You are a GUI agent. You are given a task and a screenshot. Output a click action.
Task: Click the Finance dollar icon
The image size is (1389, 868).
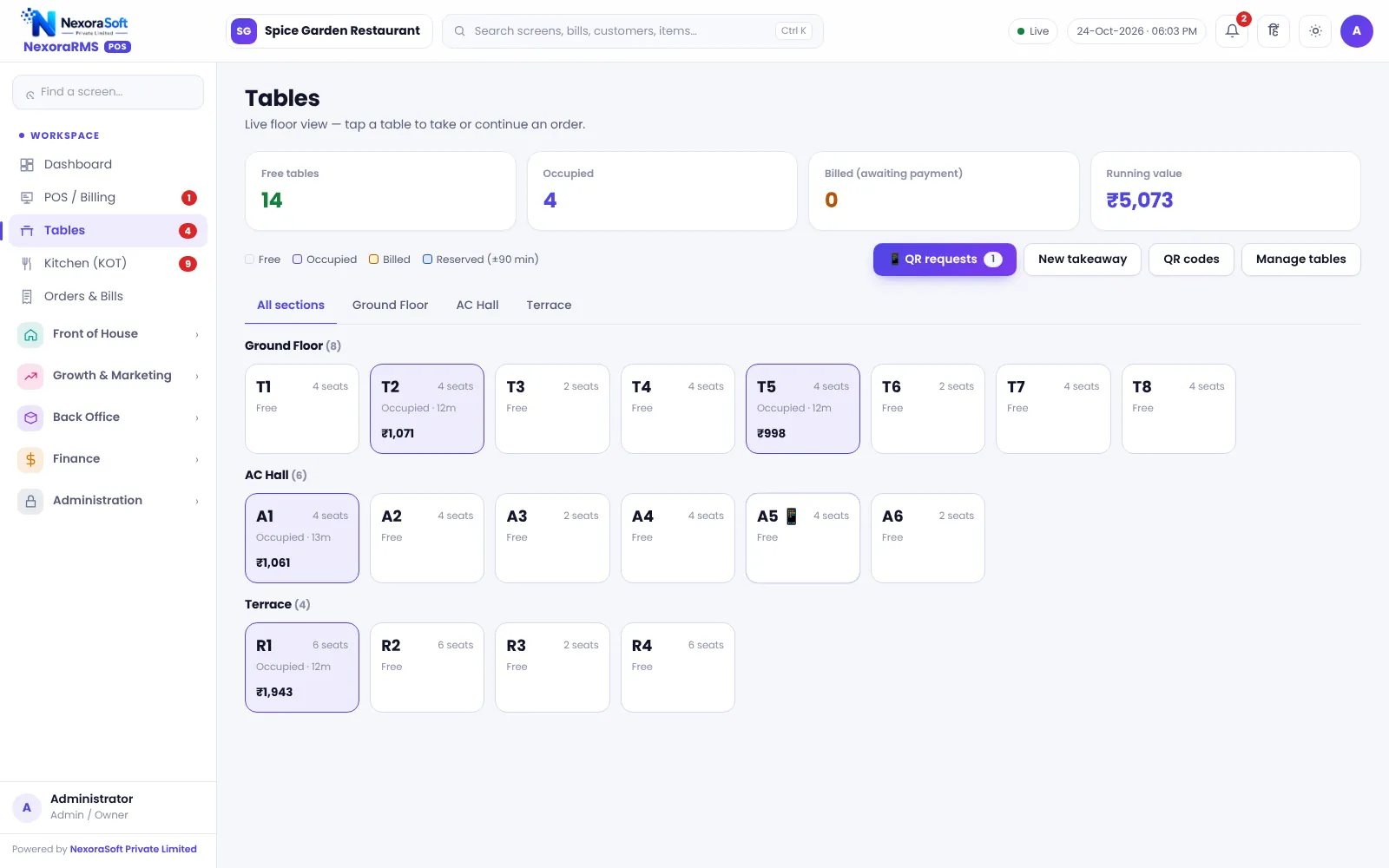point(30,459)
